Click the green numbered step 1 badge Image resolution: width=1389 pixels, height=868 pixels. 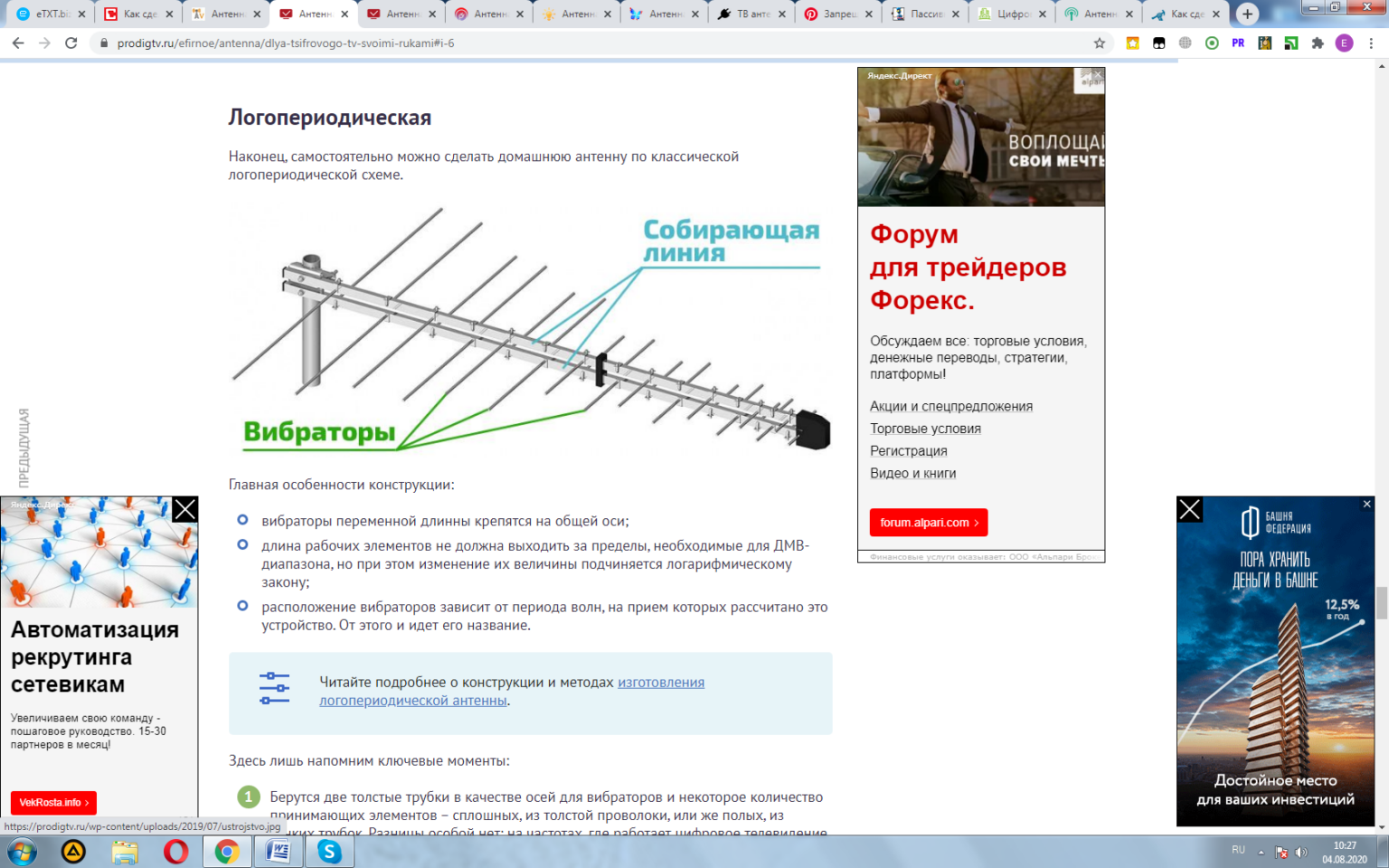[249, 797]
